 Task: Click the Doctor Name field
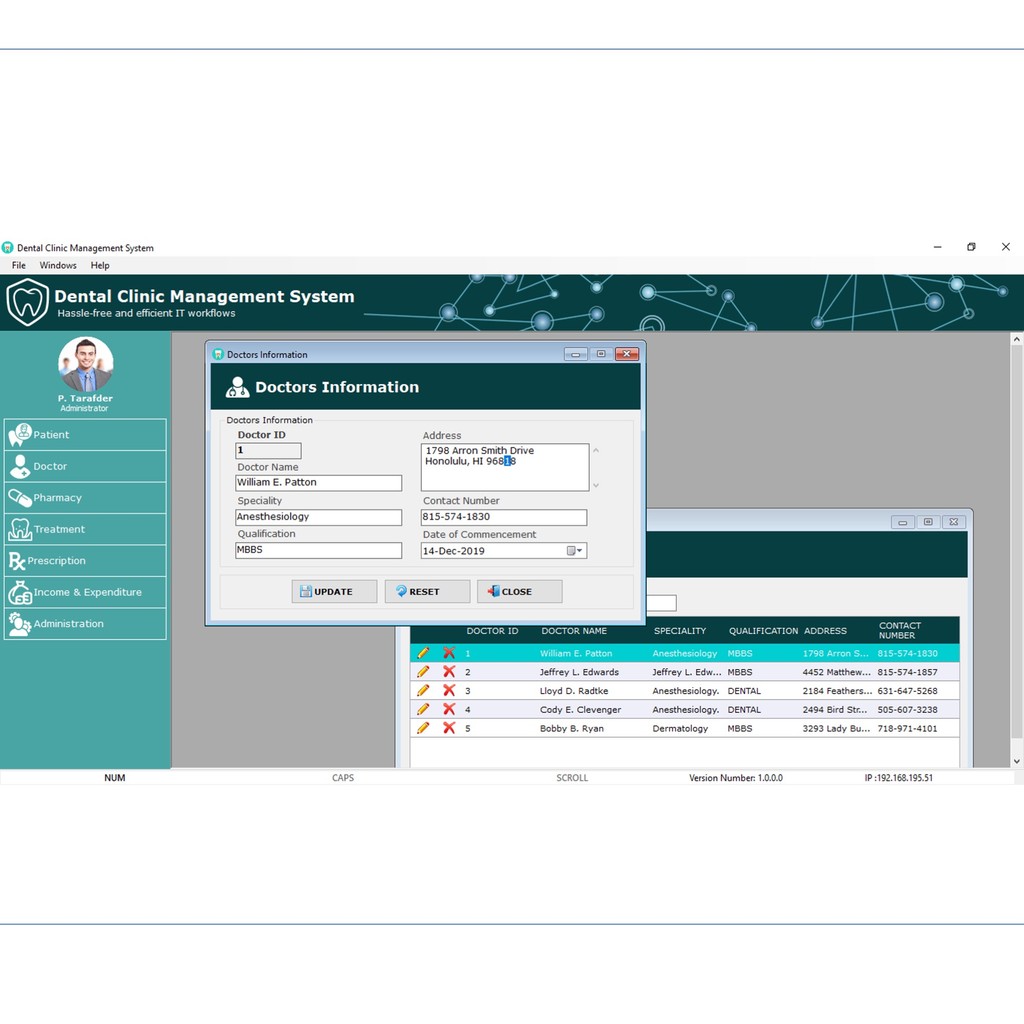(319, 483)
